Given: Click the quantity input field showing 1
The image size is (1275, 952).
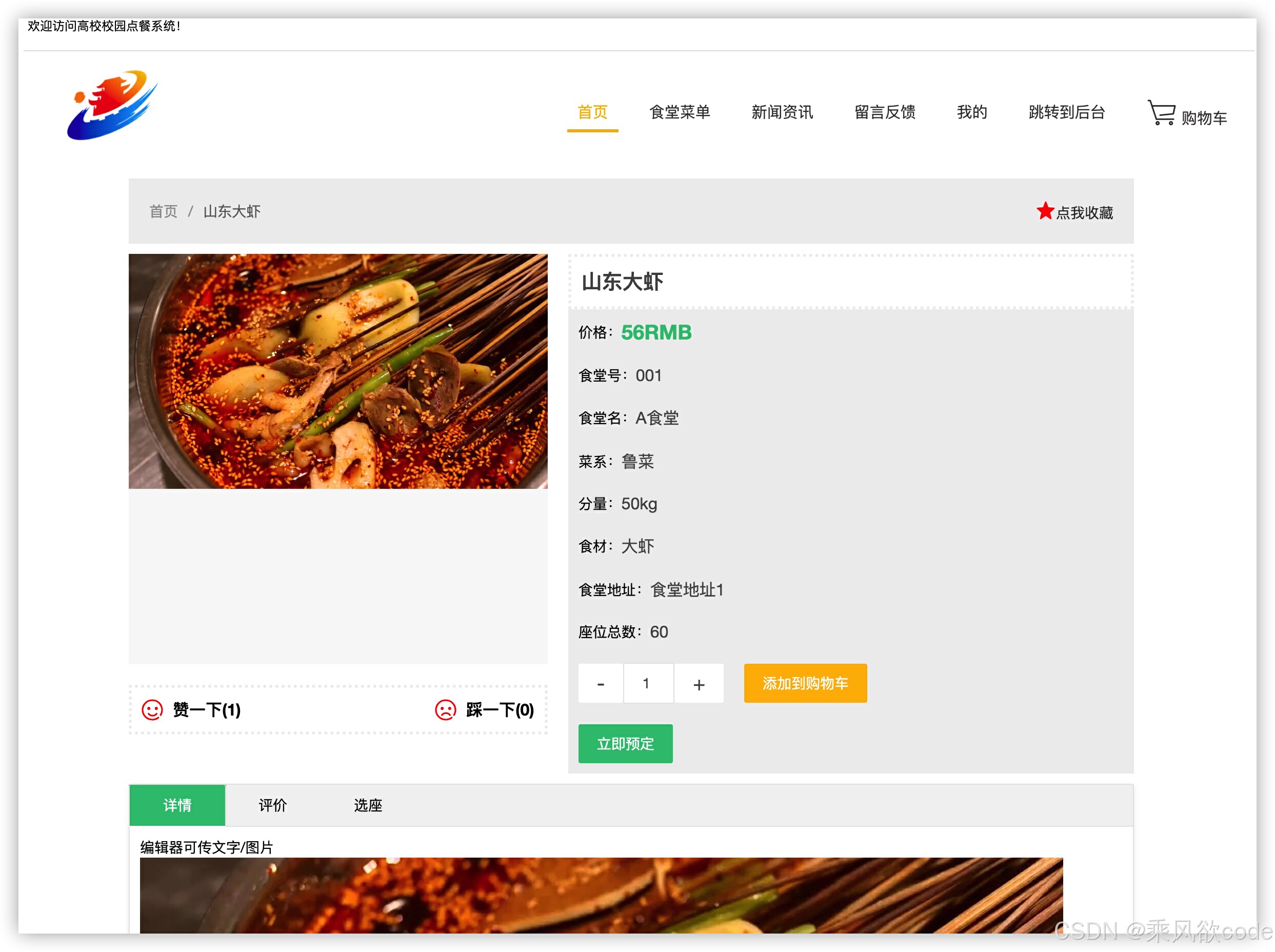Looking at the screenshot, I should [x=648, y=683].
